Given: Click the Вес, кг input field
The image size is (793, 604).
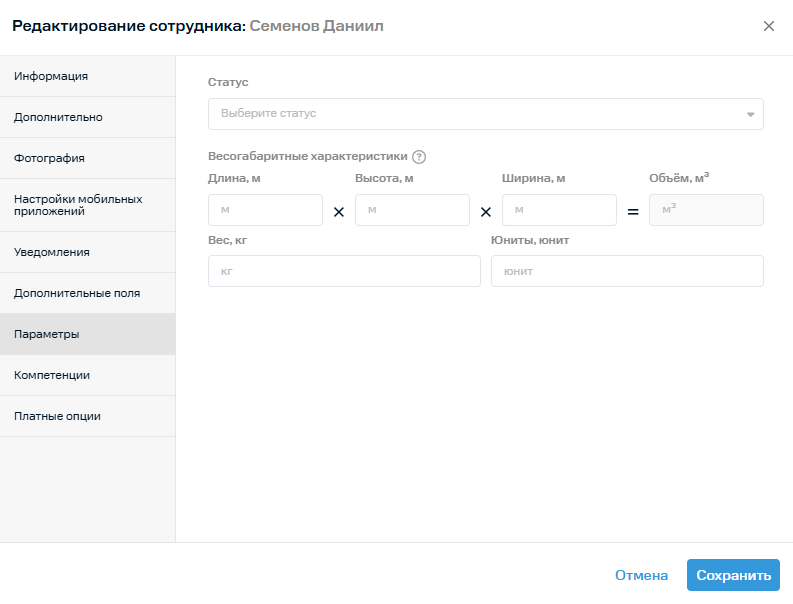Looking at the screenshot, I should click(344, 271).
